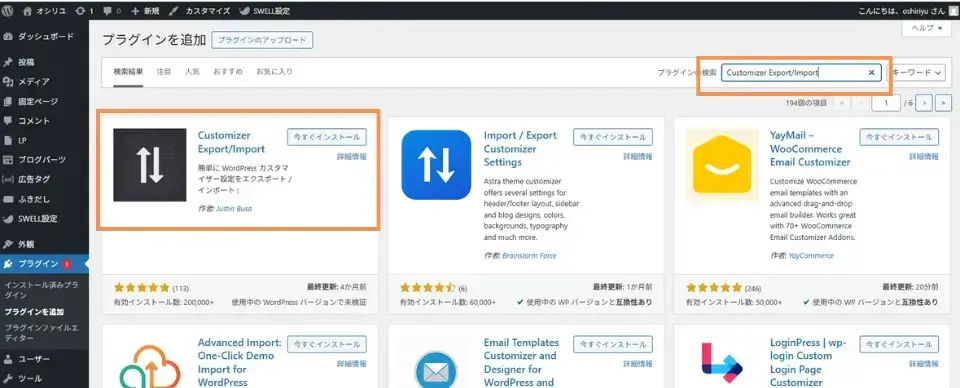Open author YayCommerce link
This screenshot has width=960, height=388.
811,256
